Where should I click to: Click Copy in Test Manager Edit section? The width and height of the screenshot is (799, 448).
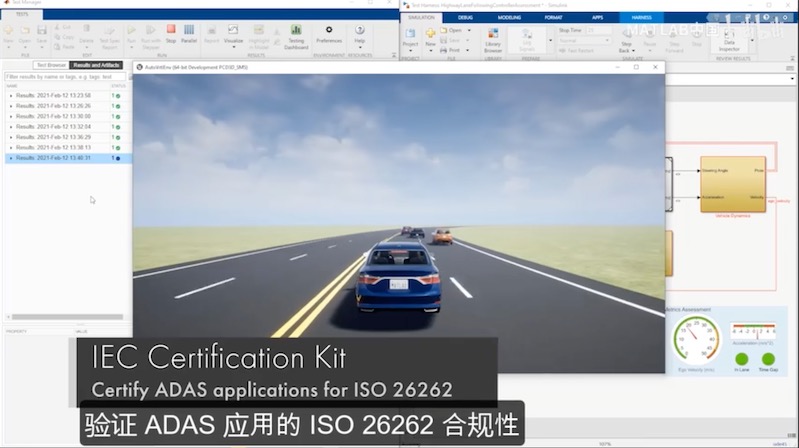pyautogui.click(x=64, y=37)
